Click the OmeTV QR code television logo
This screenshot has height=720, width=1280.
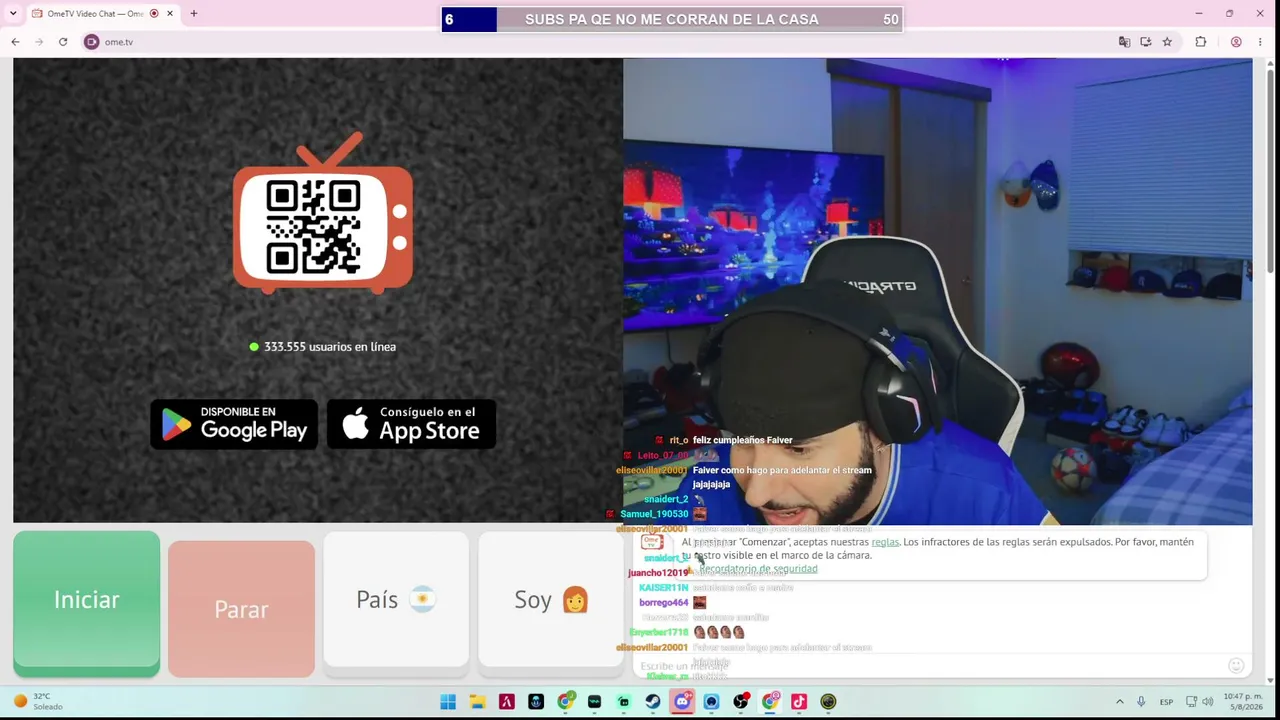323,215
